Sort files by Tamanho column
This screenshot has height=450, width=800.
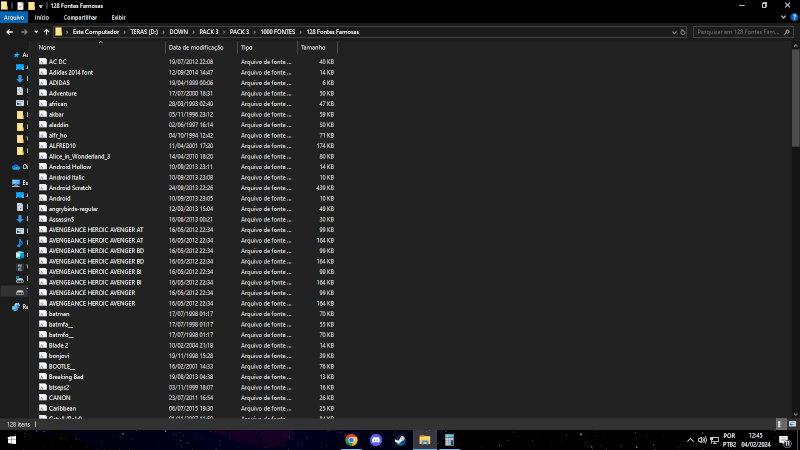pos(312,47)
